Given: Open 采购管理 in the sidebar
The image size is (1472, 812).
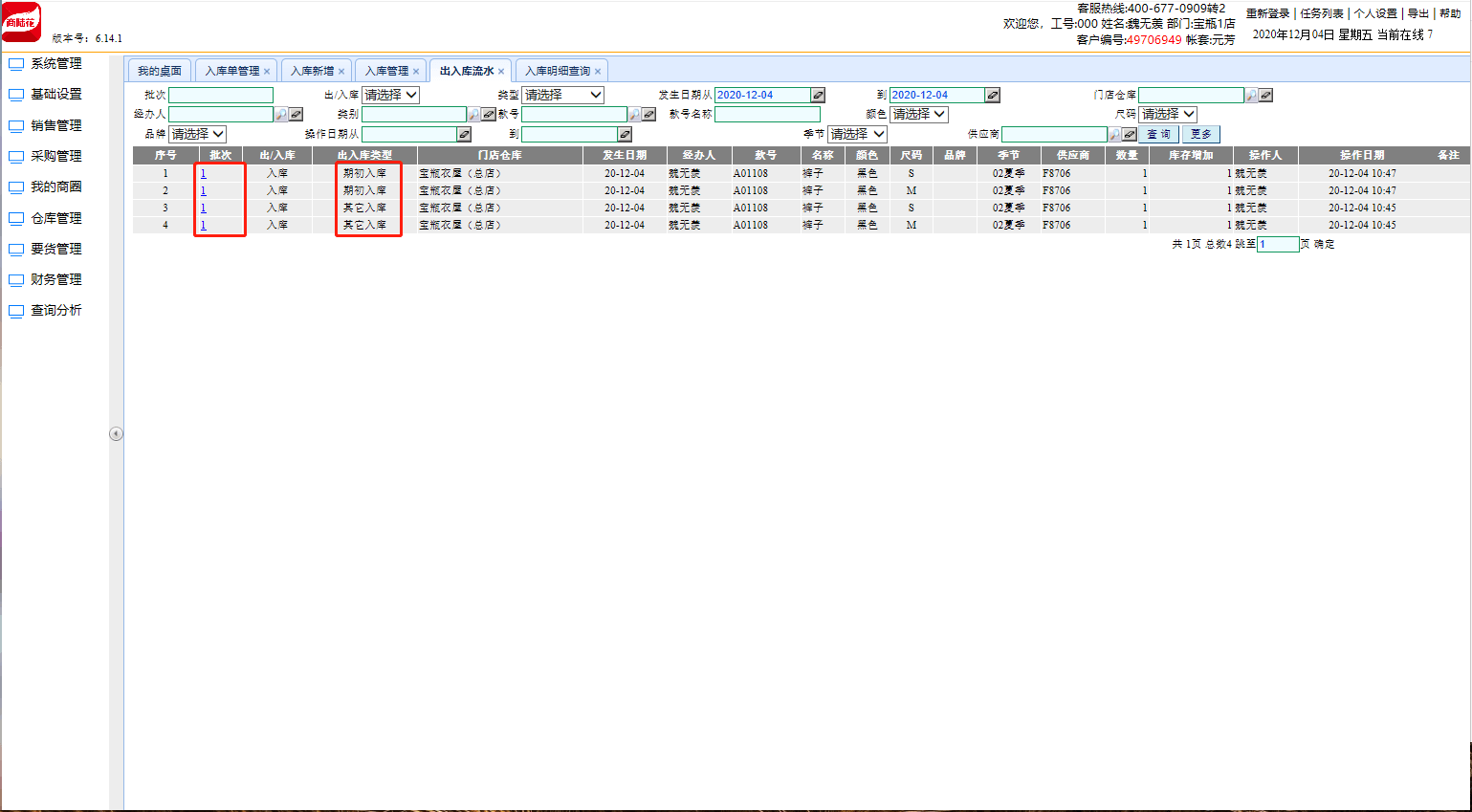Looking at the screenshot, I should pos(56,156).
